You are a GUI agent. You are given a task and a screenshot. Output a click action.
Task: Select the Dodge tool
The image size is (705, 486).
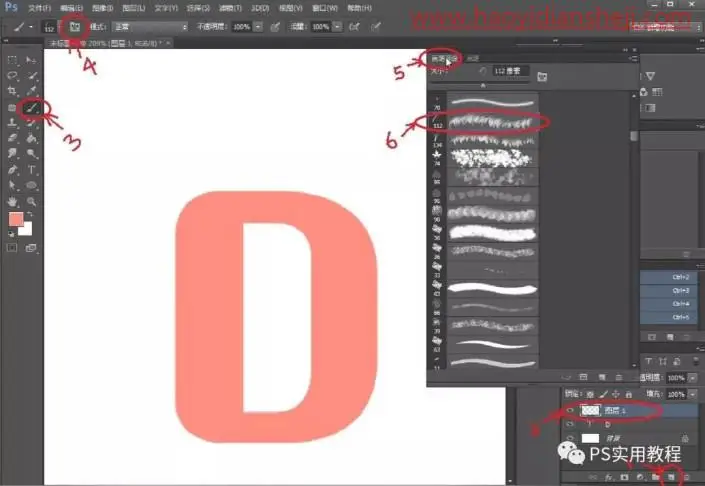[31, 154]
